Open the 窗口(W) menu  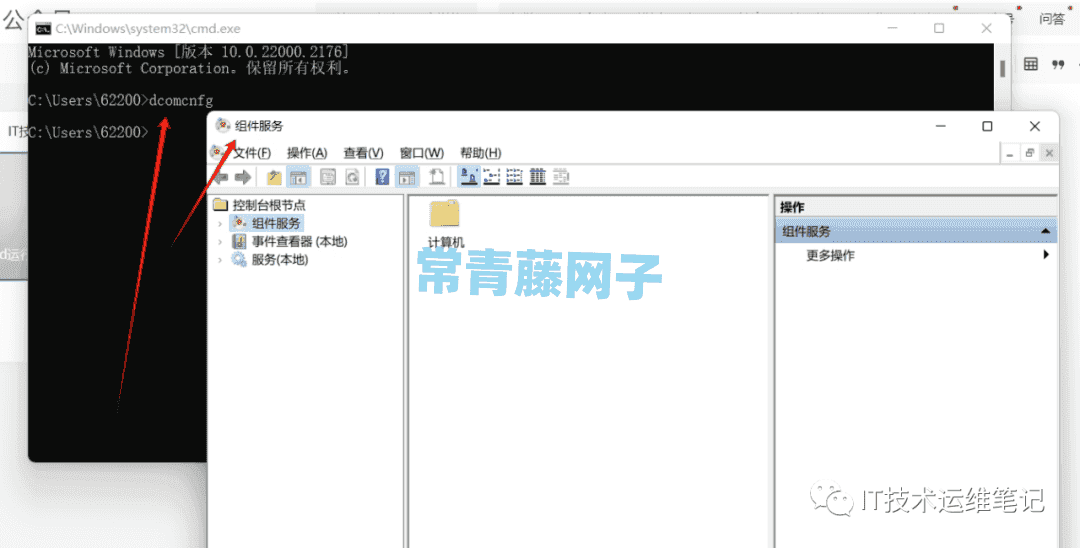[422, 153]
